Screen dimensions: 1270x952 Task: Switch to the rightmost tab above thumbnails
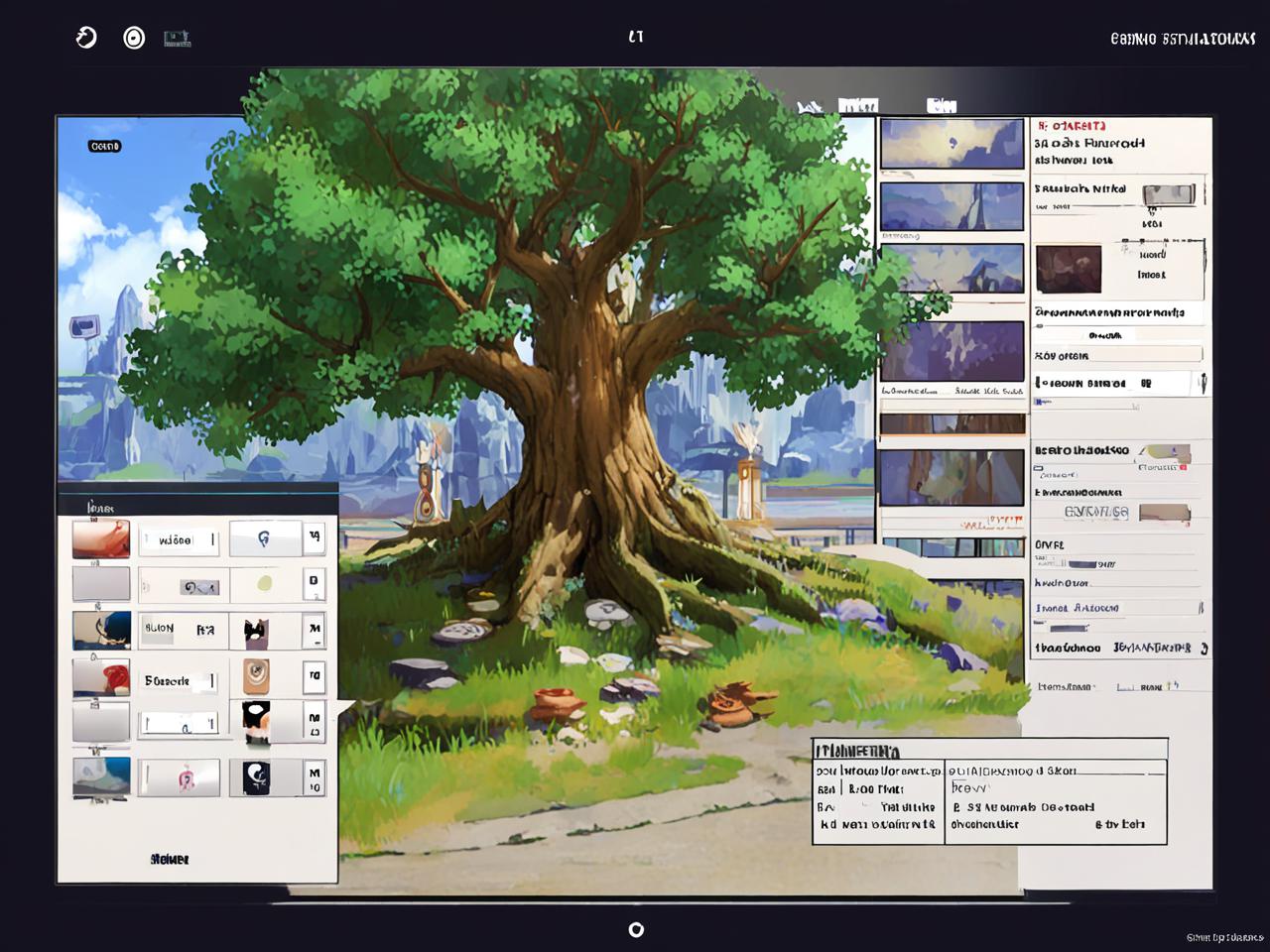(x=942, y=105)
